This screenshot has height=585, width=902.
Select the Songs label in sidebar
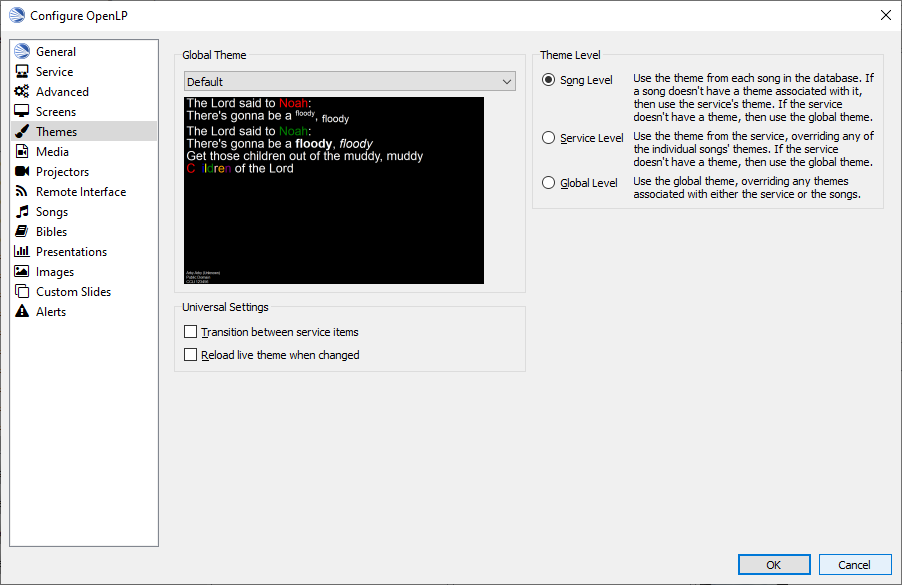pos(52,212)
